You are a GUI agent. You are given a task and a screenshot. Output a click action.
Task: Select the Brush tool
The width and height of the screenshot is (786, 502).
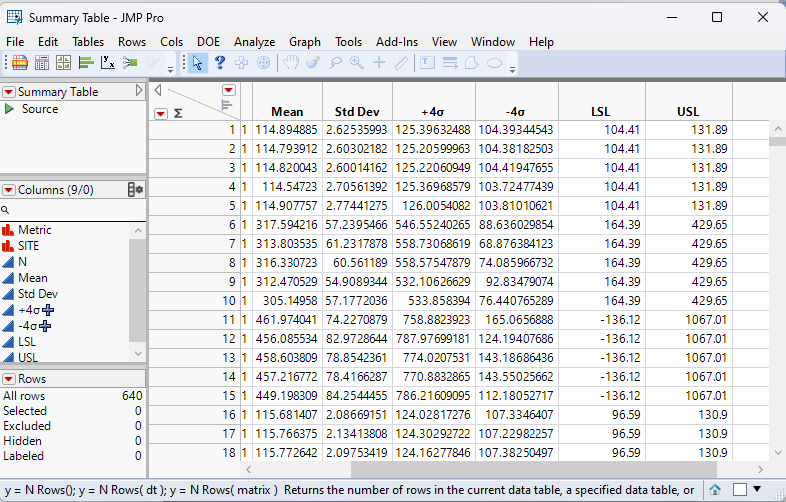pos(313,63)
